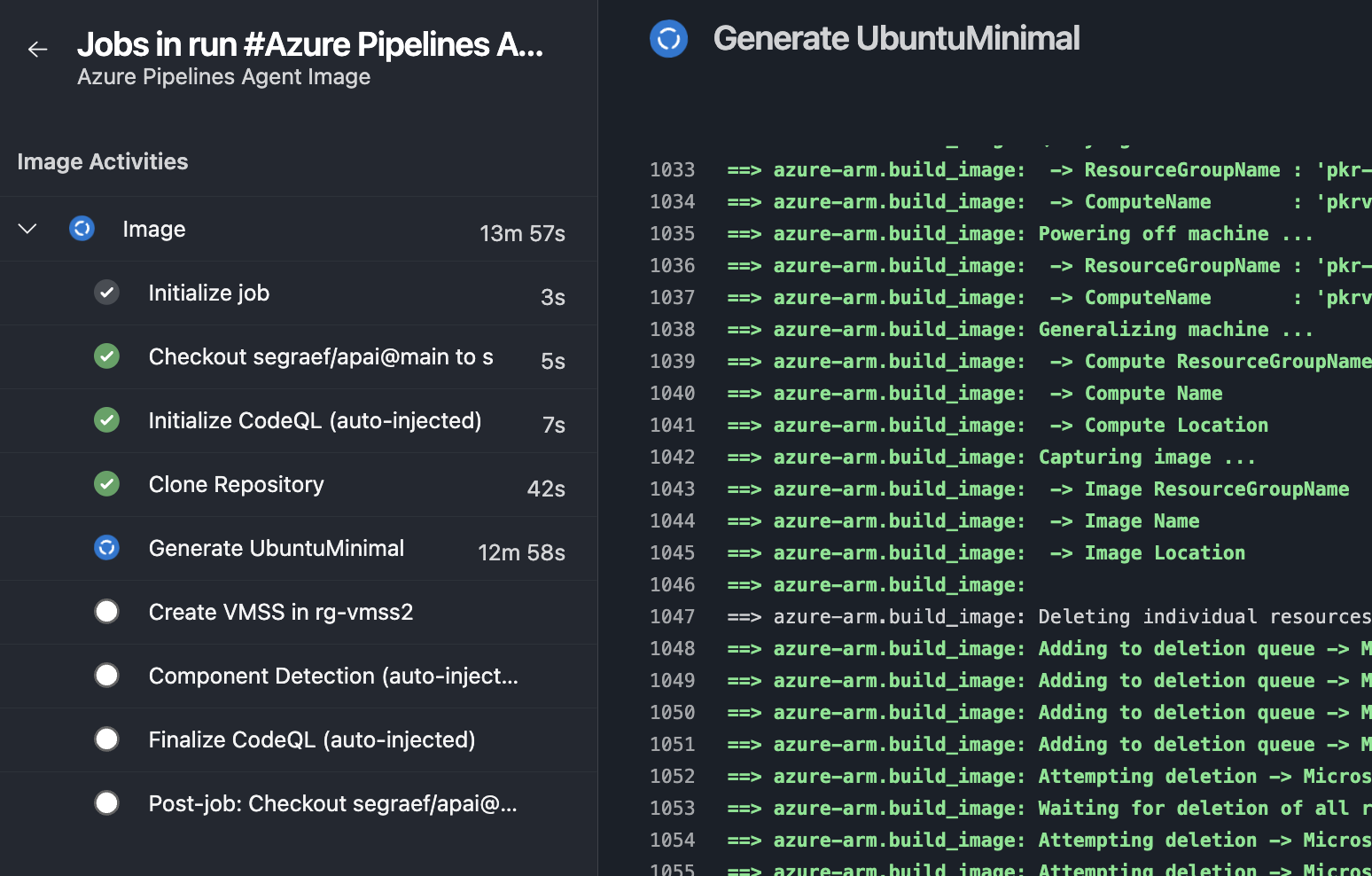Click the checkmark icon beside Initialize job
The height and width of the screenshot is (876, 1372).
(x=106, y=293)
